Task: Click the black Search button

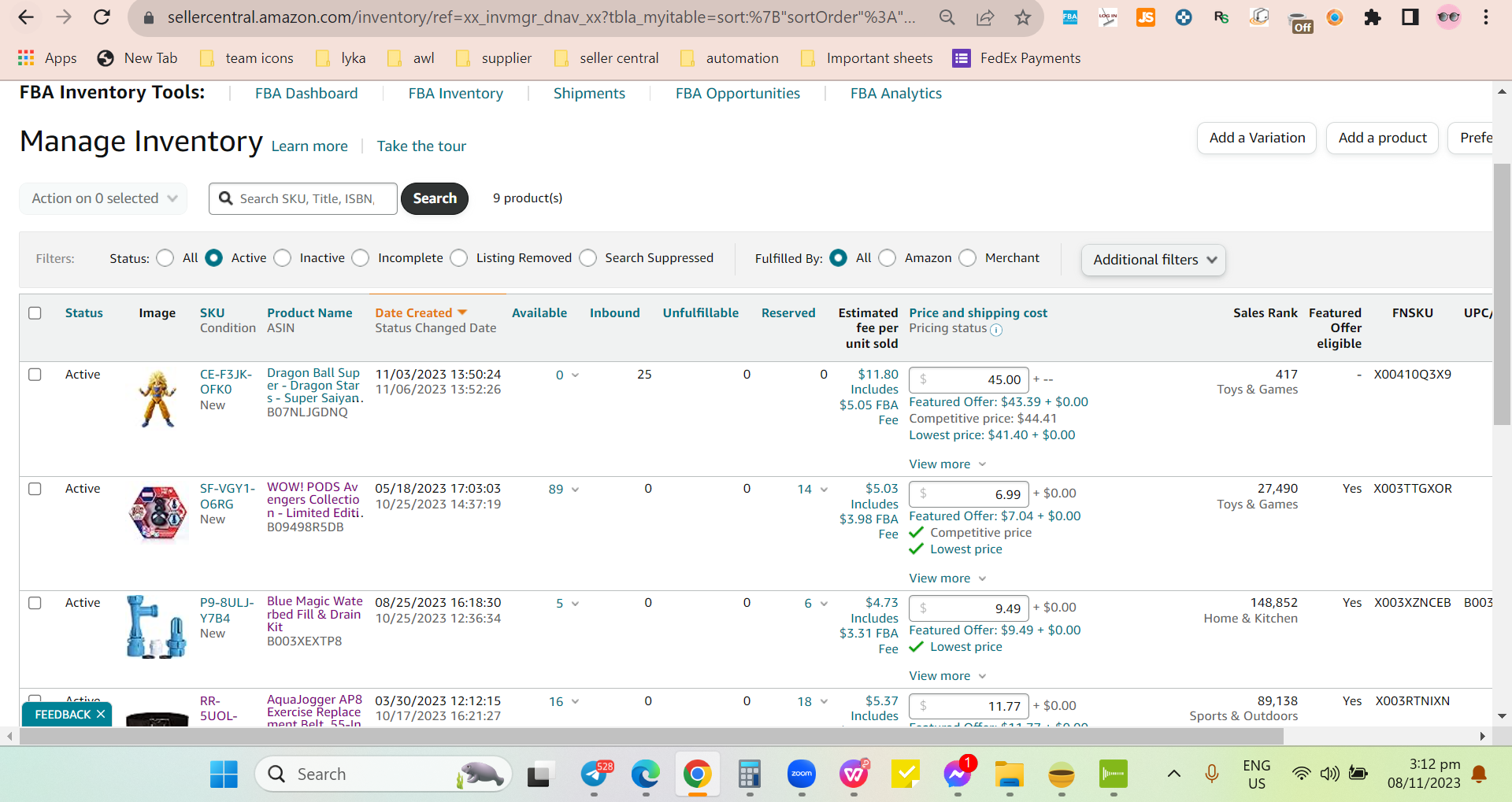Action: pyautogui.click(x=435, y=198)
